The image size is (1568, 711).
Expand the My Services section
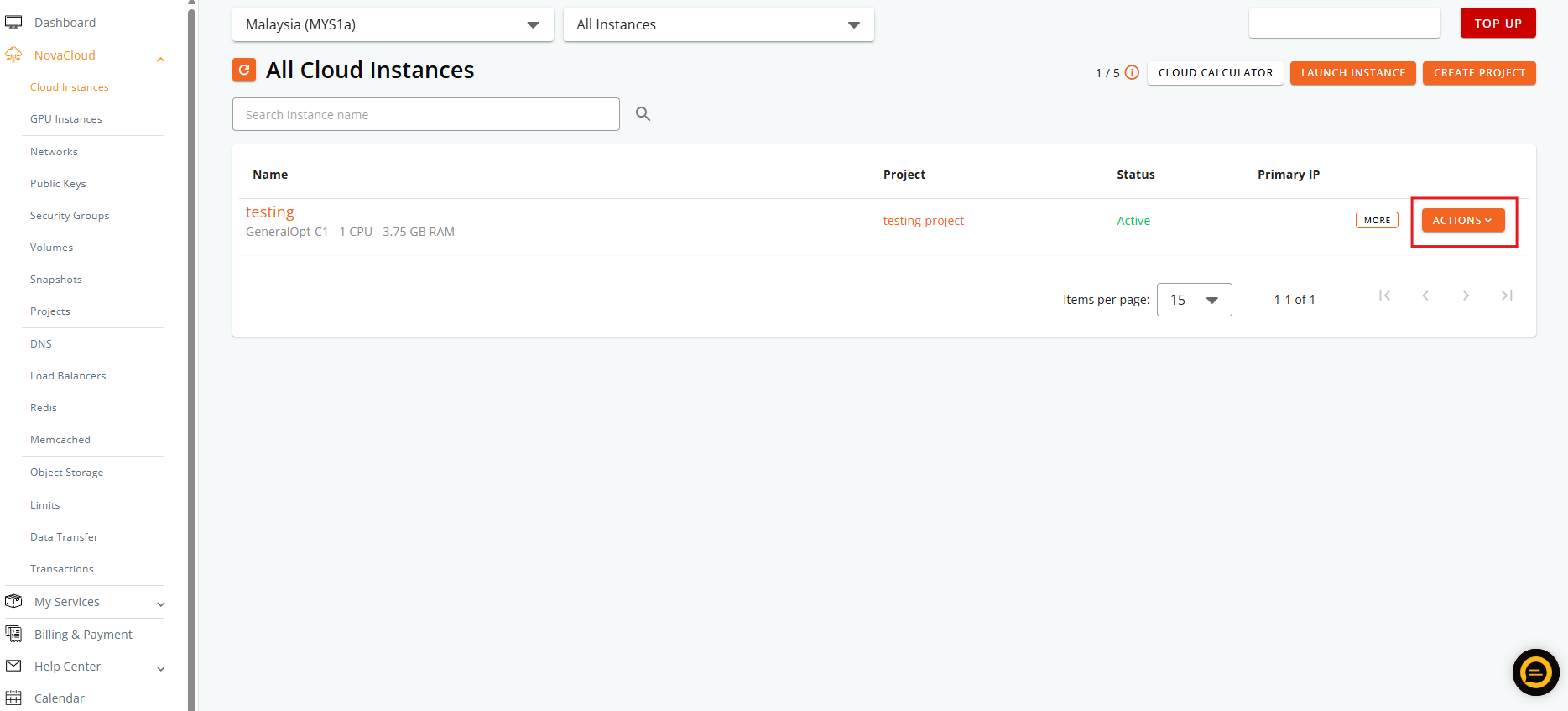[x=160, y=604]
